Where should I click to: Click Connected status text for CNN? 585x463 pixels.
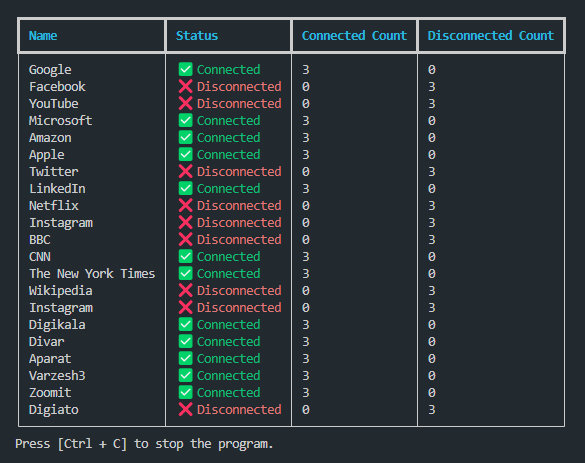228,257
